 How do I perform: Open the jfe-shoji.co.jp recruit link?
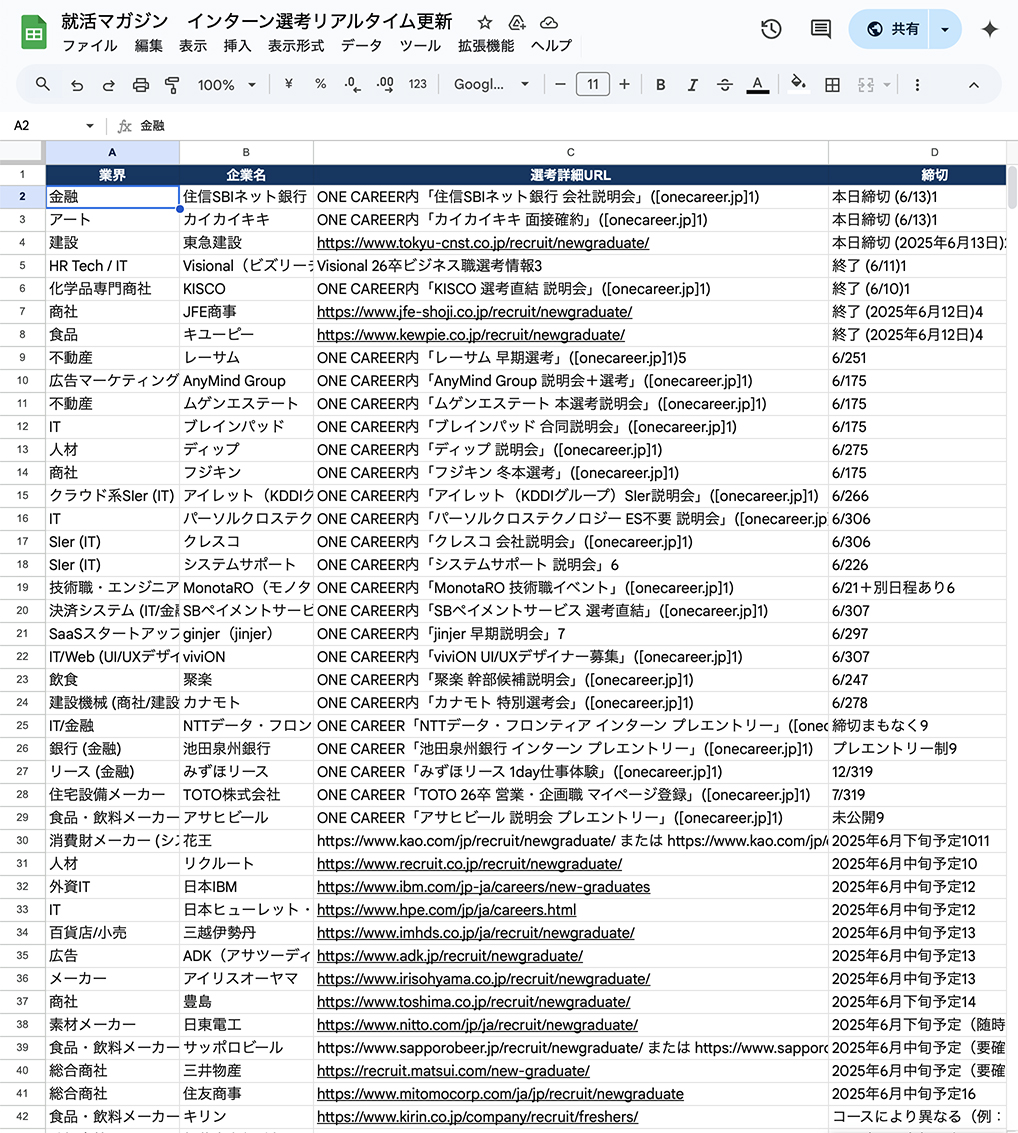tap(475, 312)
